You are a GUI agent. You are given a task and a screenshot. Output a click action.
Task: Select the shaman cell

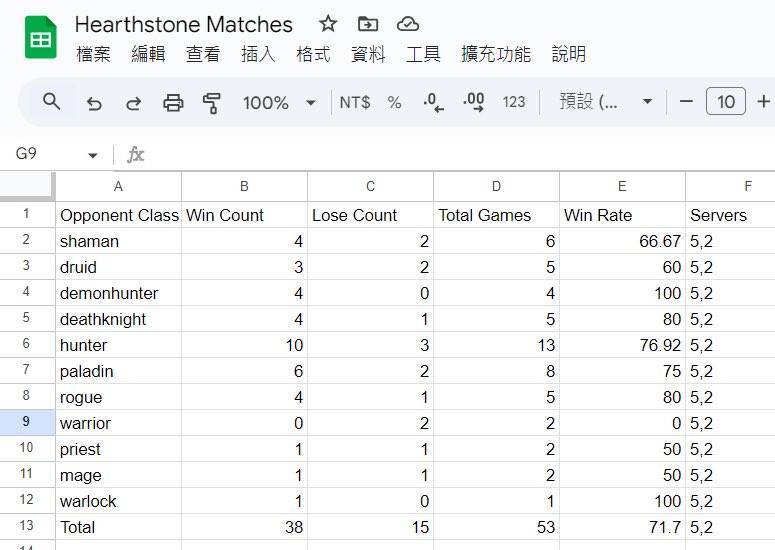pyautogui.click(x=118, y=241)
